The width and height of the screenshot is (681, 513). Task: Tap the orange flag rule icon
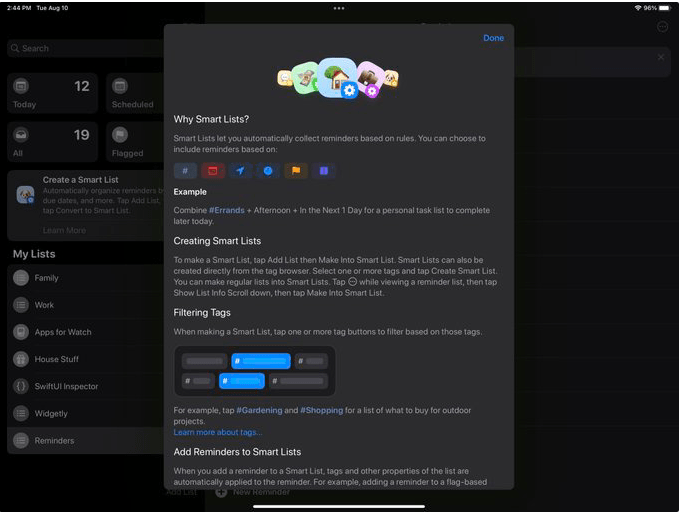[296, 171]
